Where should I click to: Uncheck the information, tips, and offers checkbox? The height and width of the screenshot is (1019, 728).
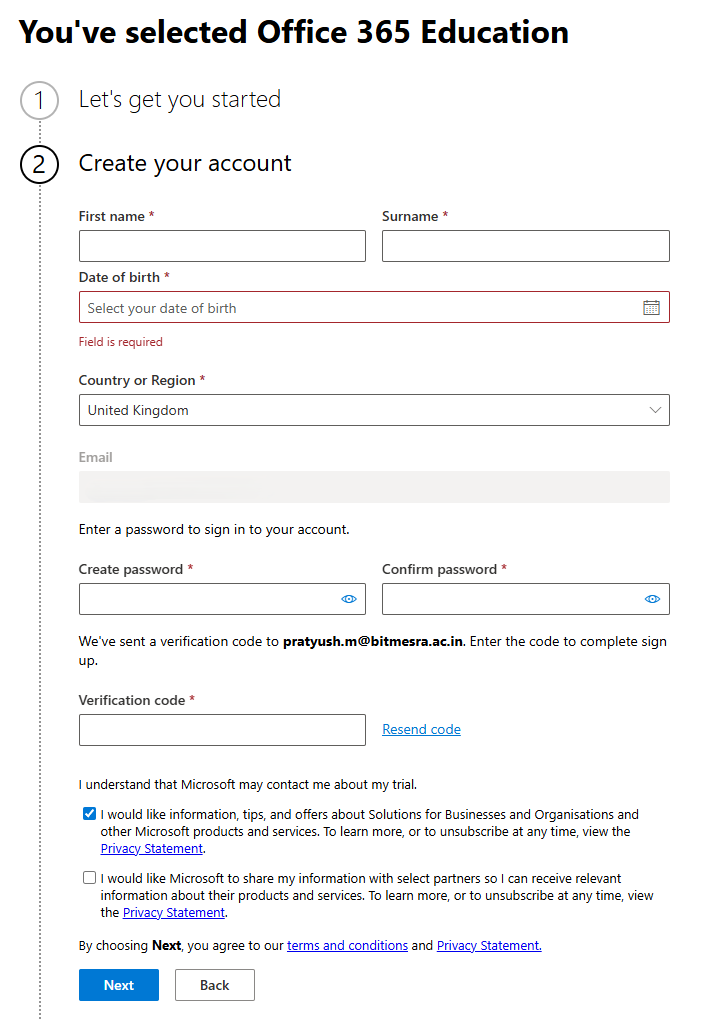click(x=90, y=814)
